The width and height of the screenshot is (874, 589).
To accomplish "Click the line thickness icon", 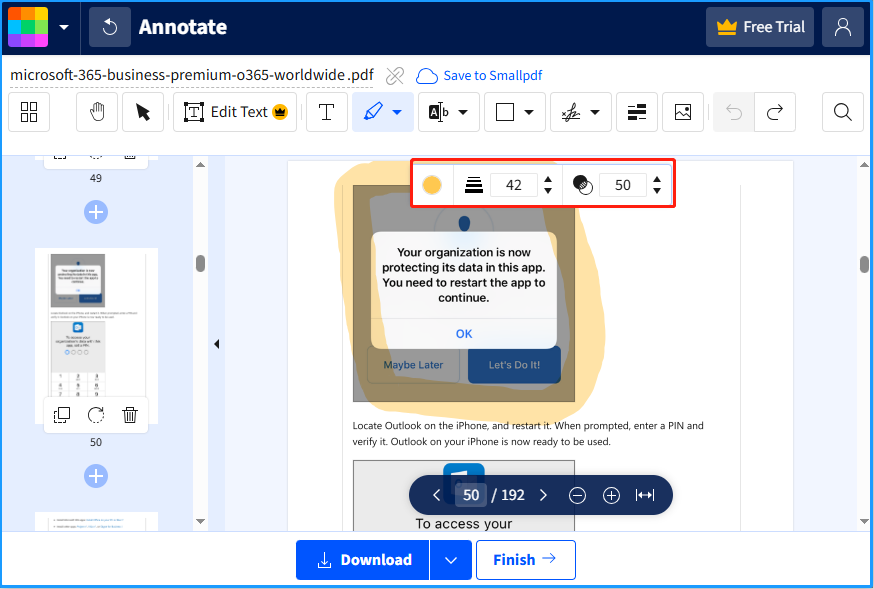I will (473, 184).
